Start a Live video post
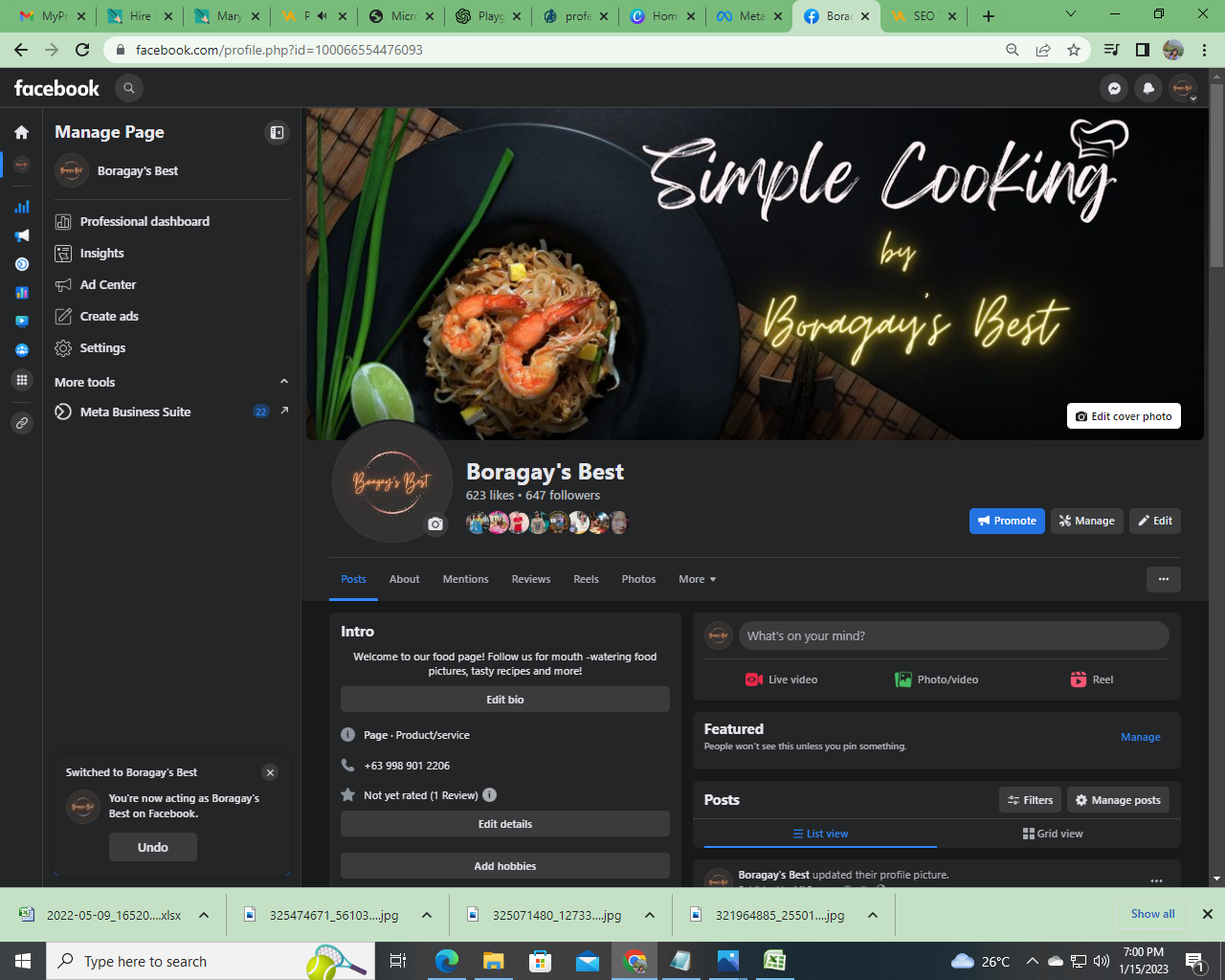Image resolution: width=1225 pixels, height=980 pixels. tap(782, 679)
